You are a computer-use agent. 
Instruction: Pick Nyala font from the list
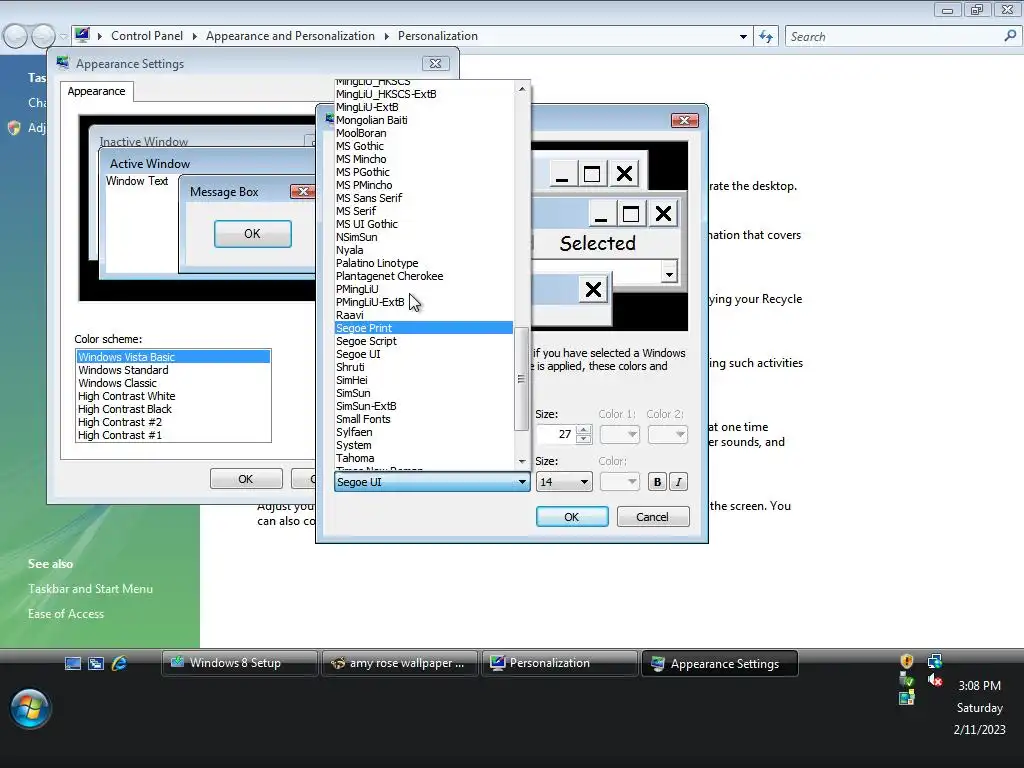[423, 250]
